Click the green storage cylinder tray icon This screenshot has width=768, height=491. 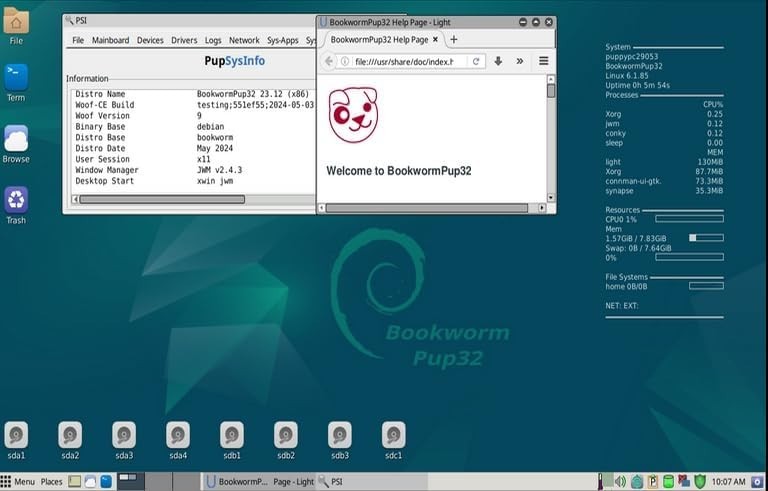(668, 482)
